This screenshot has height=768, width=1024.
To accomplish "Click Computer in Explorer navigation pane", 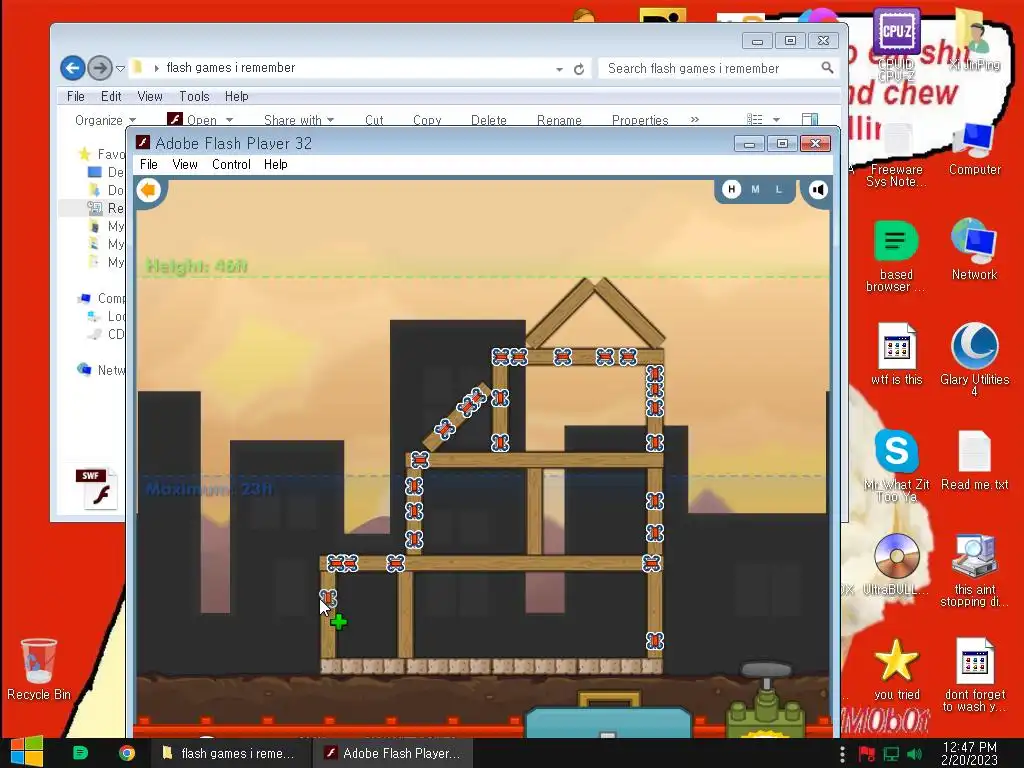I will 102,298.
